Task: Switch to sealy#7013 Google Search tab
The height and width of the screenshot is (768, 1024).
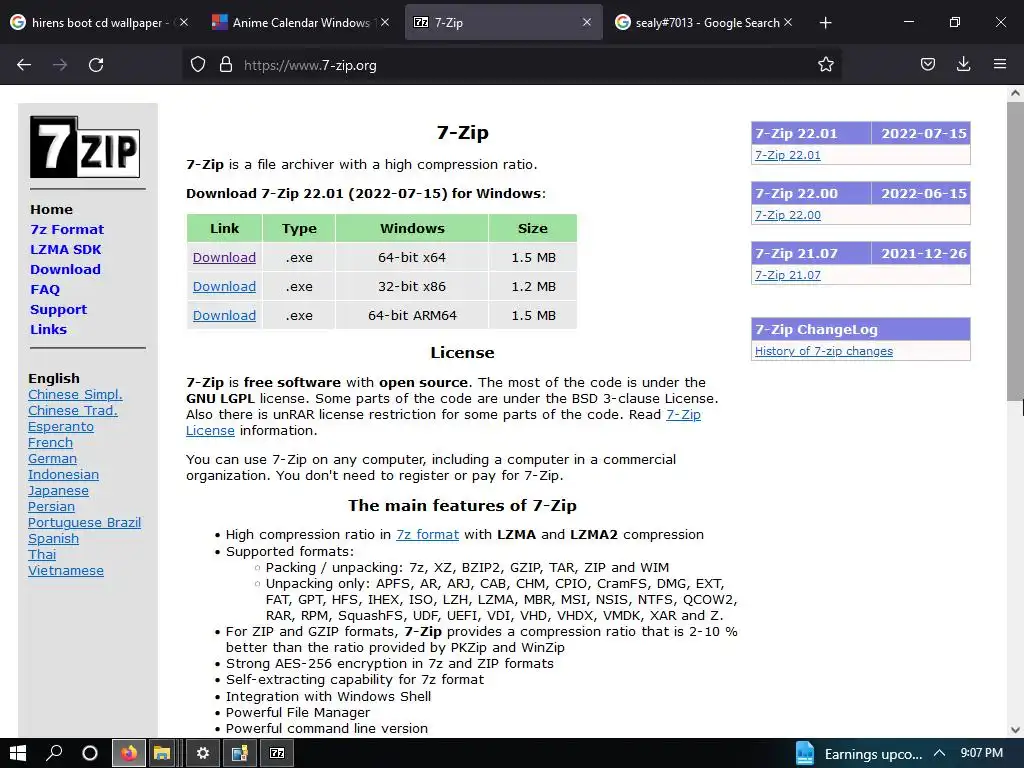Action: coord(704,22)
